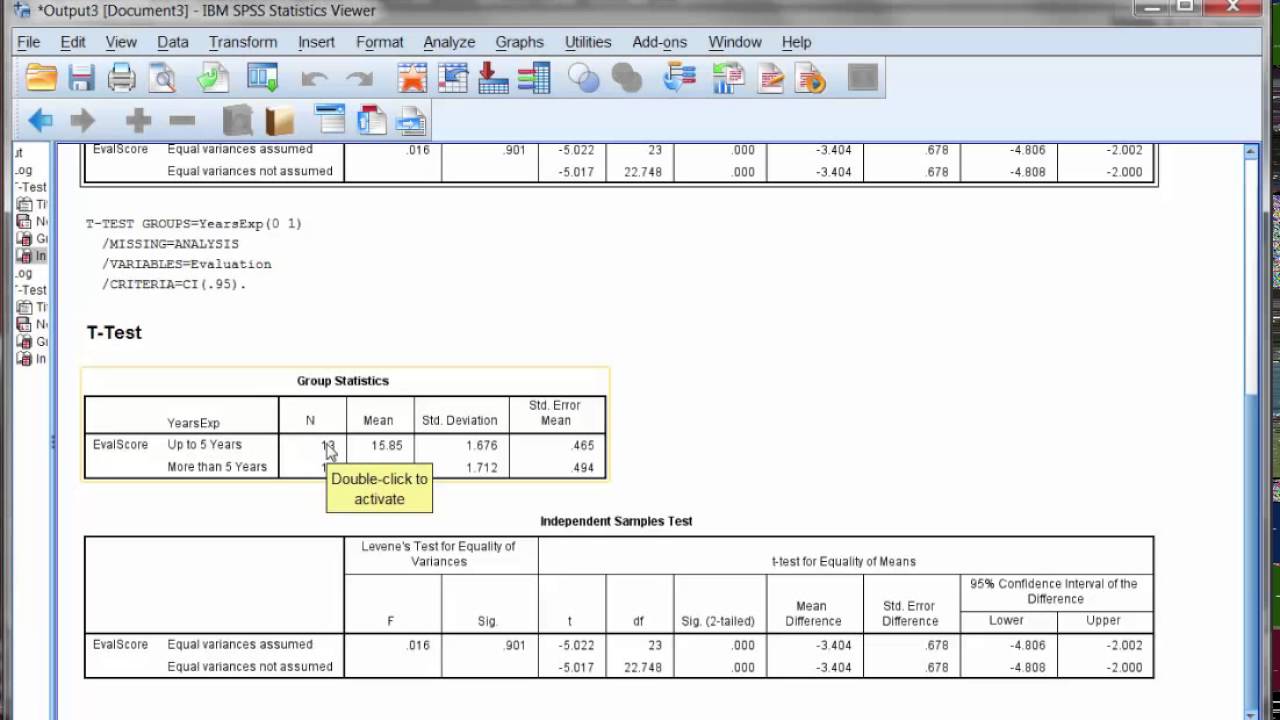
Task: Insert a title with the red title icon
Action: tap(371, 120)
